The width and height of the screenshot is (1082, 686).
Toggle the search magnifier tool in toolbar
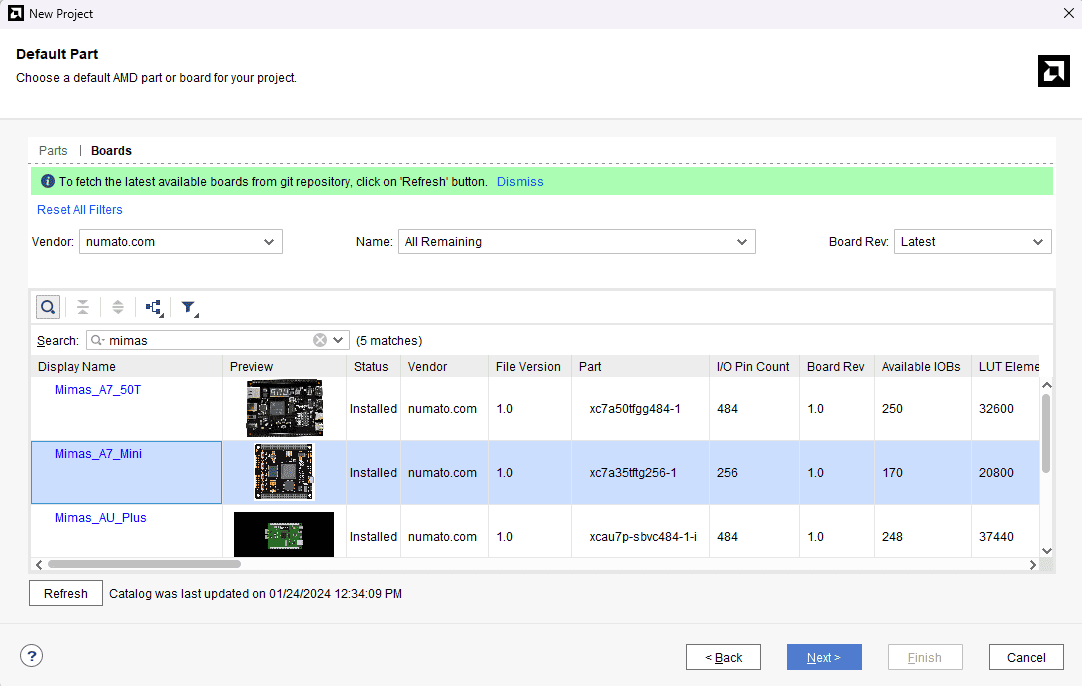pos(48,307)
